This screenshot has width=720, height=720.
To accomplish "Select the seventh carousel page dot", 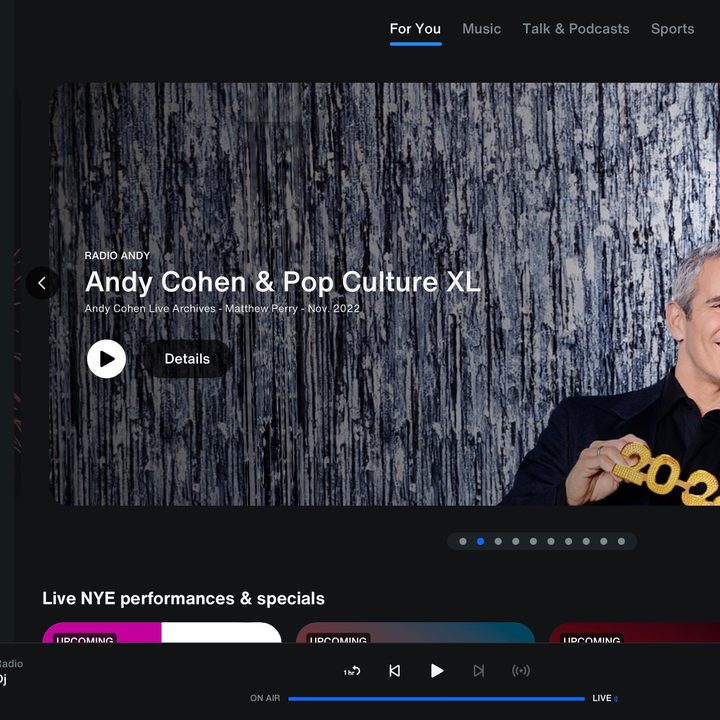I will point(568,541).
